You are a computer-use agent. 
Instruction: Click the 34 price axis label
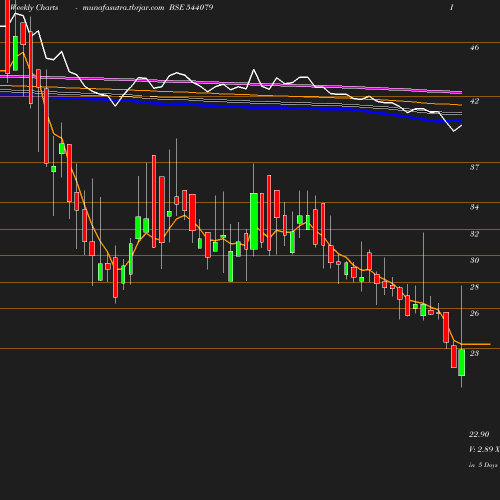pos(474,207)
